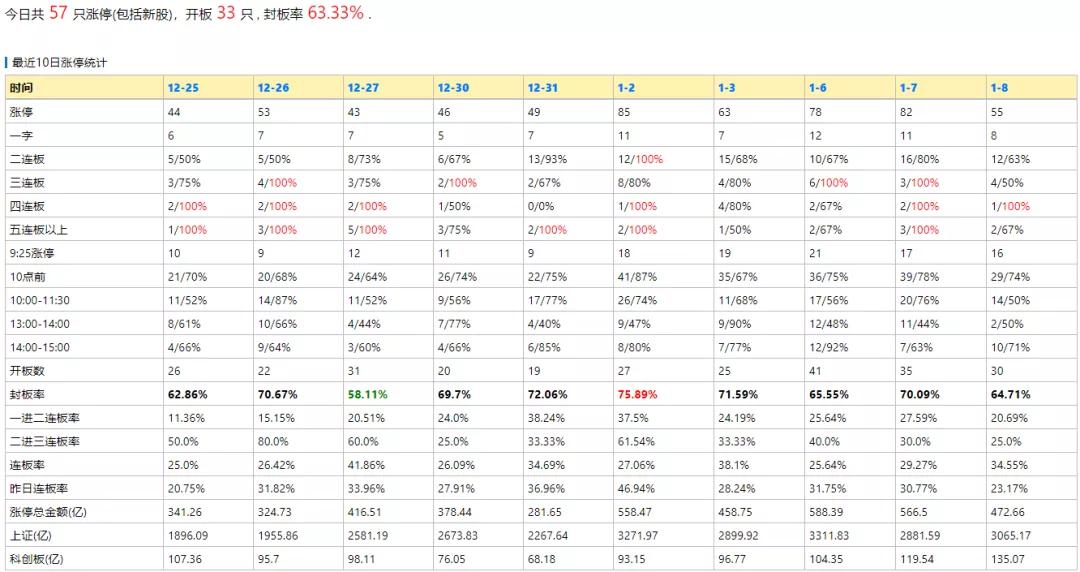Open the 1-6 date column header
Viewport: 1080px width, 572px height.
[x=818, y=88]
